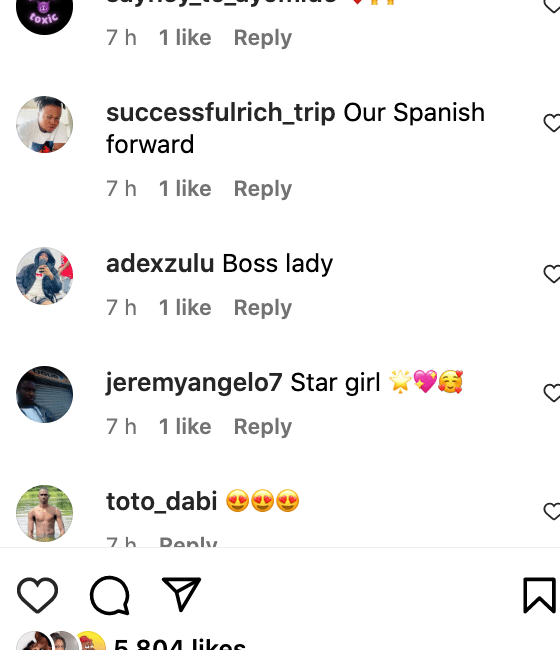The image size is (560, 650).
Task: Like successfulrich_trip's comment heart
Action: point(552,123)
